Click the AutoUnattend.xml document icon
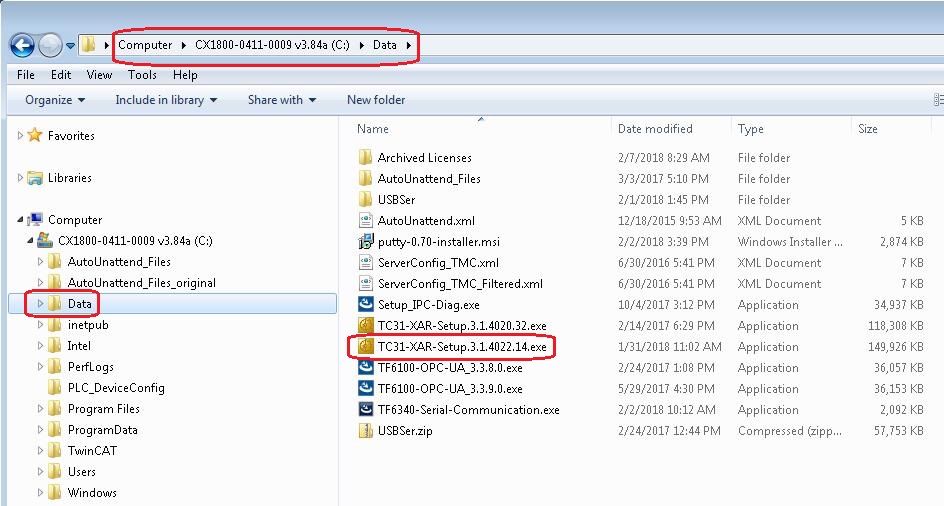Image resolution: width=944 pixels, height=506 pixels. click(365, 221)
